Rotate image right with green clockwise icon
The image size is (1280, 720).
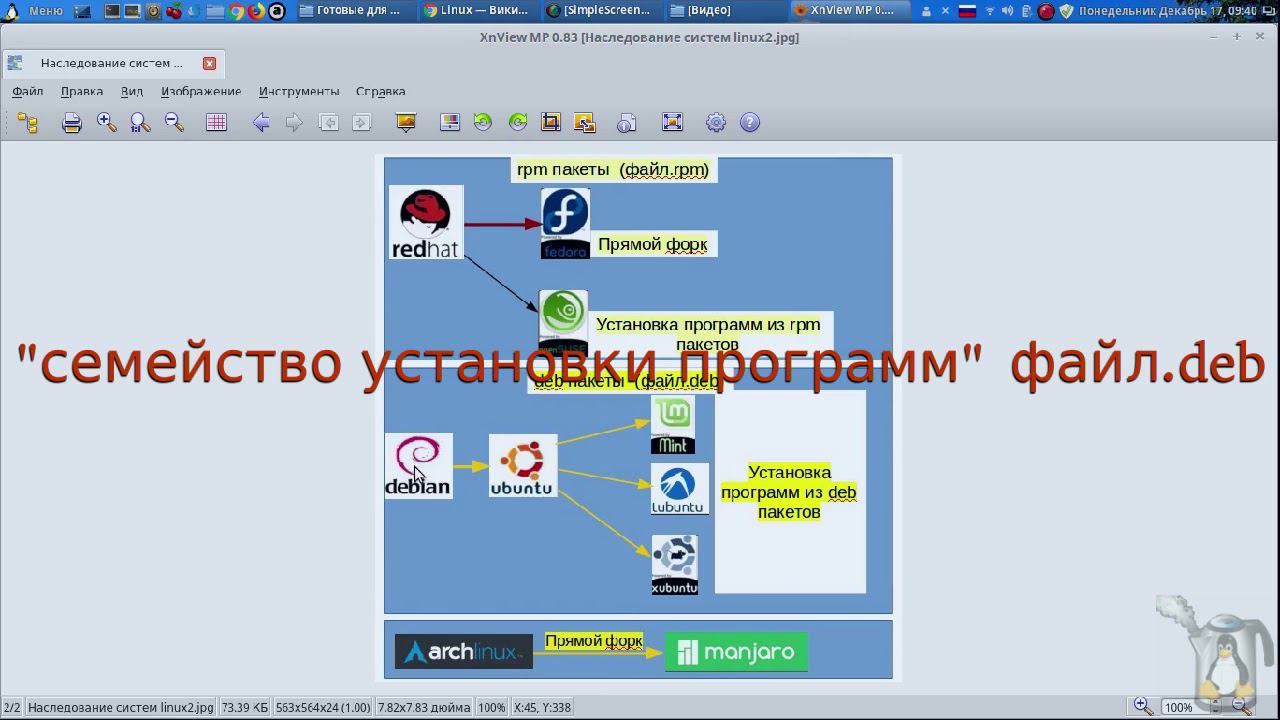517,123
